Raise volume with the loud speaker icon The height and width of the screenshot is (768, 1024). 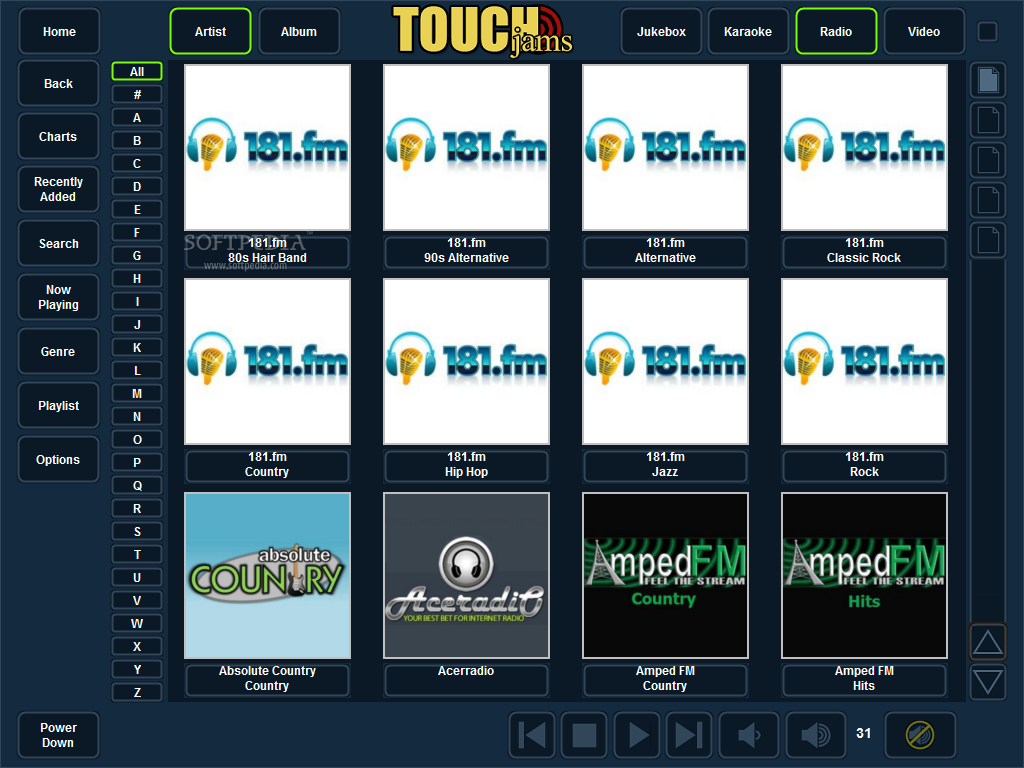[815, 735]
